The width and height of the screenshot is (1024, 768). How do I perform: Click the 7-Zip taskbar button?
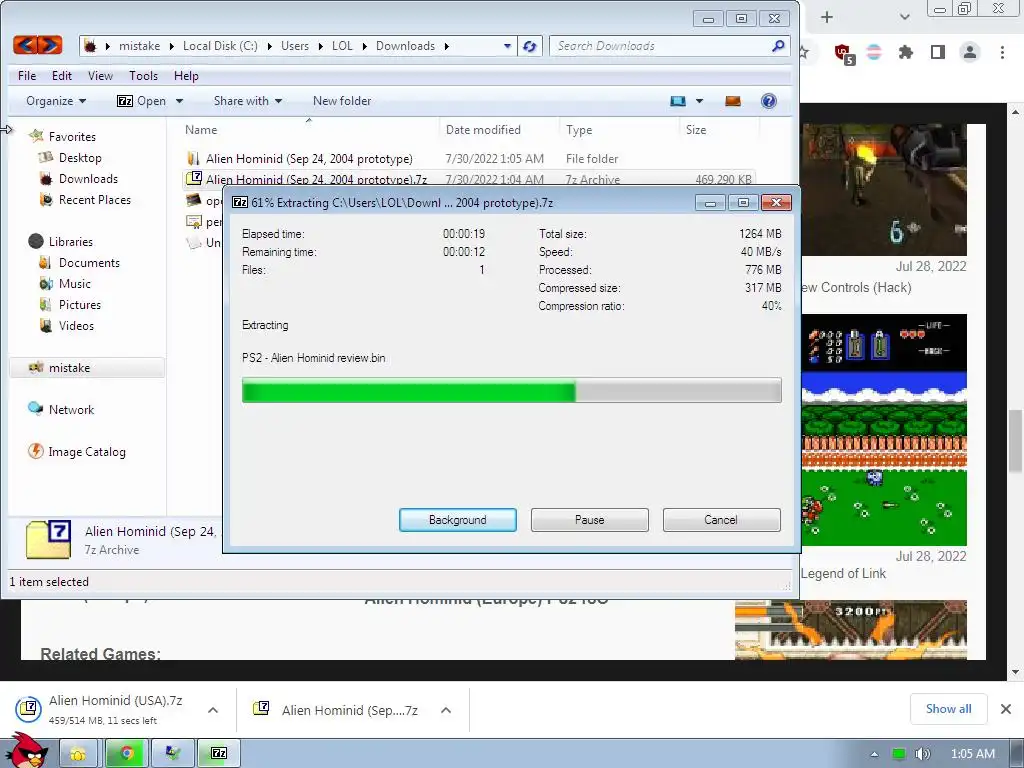pos(219,754)
